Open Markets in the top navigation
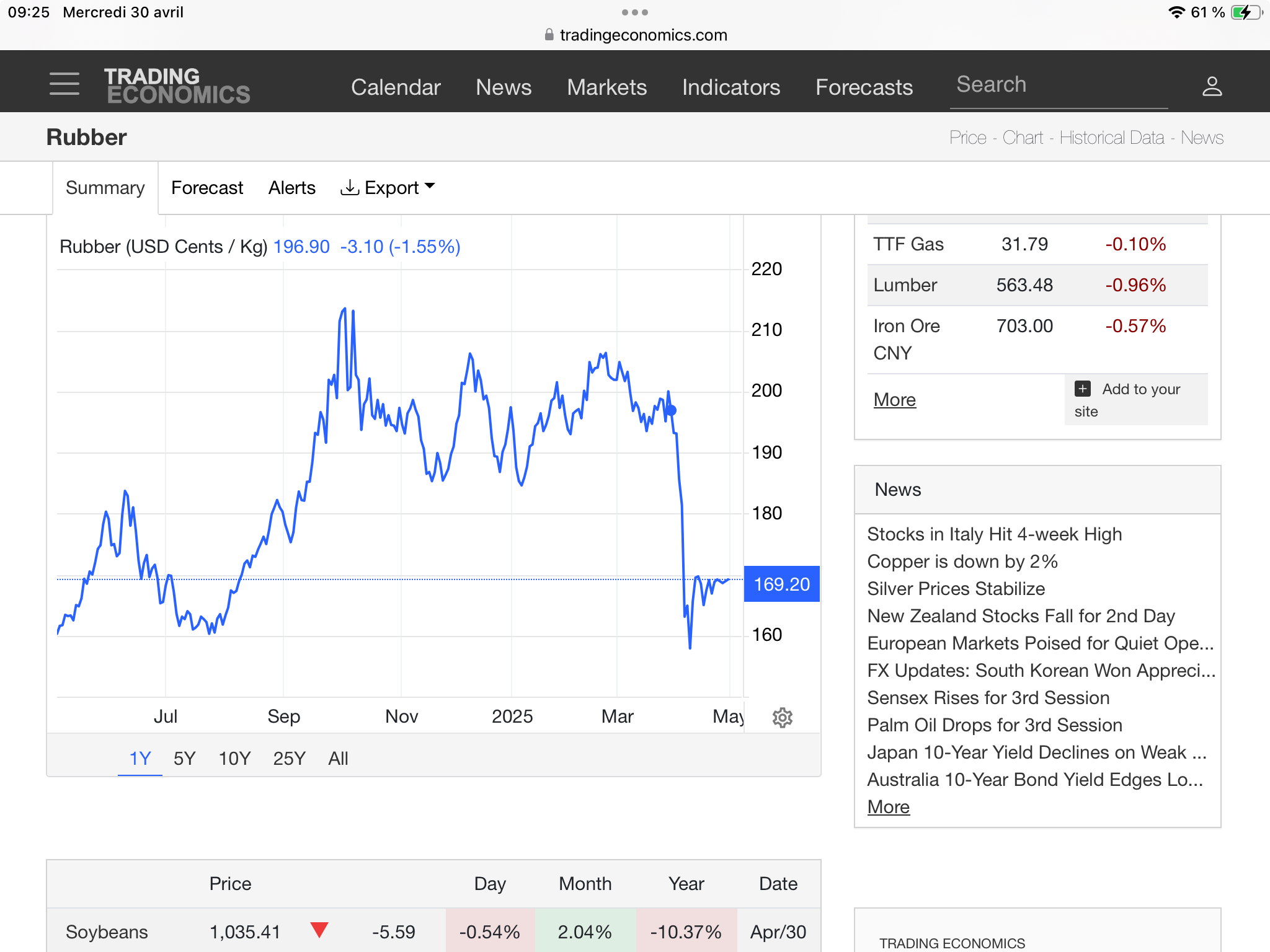Image resolution: width=1270 pixels, height=952 pixels. tap(606, 87)
